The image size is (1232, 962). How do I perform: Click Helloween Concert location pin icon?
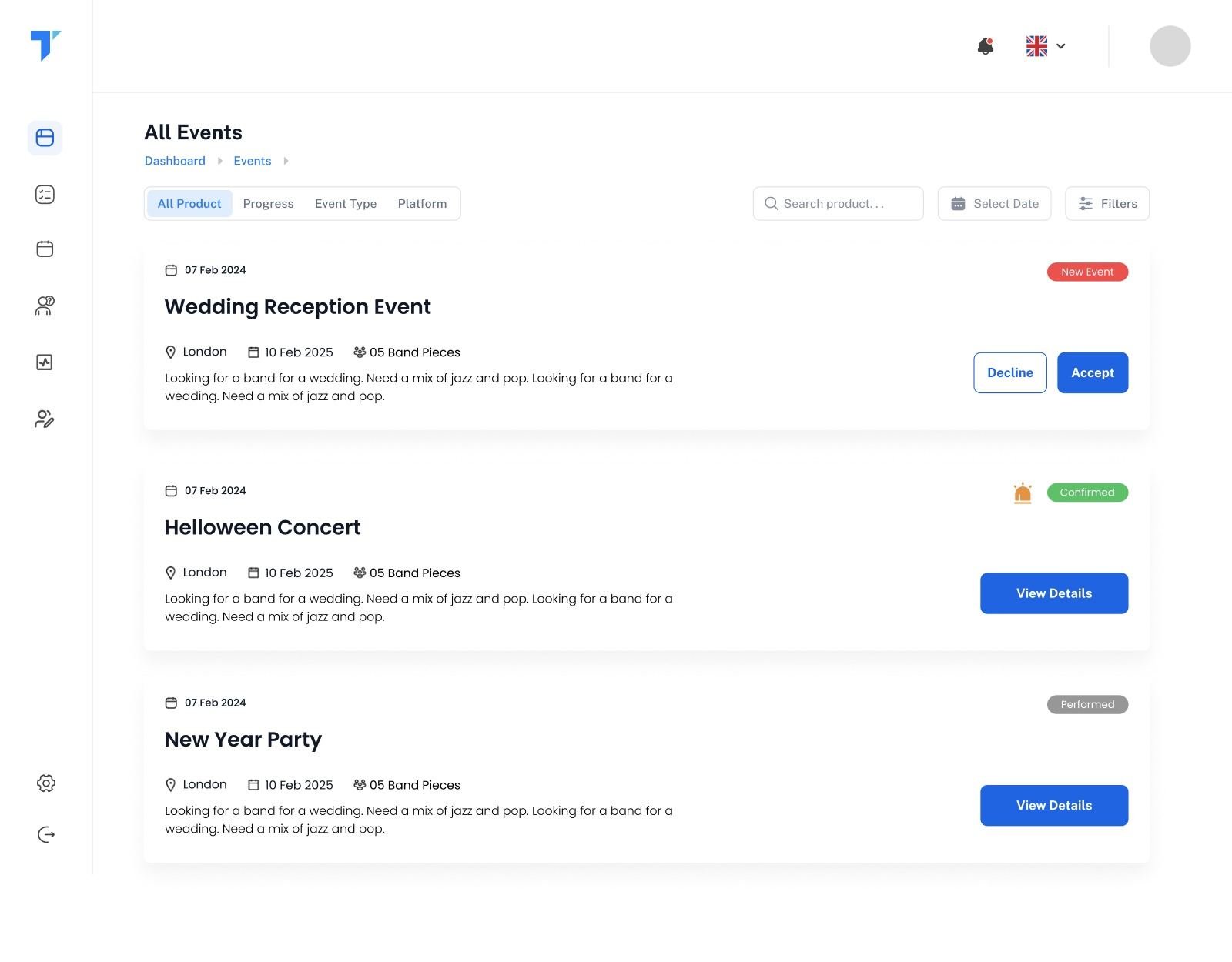point(171,573)
